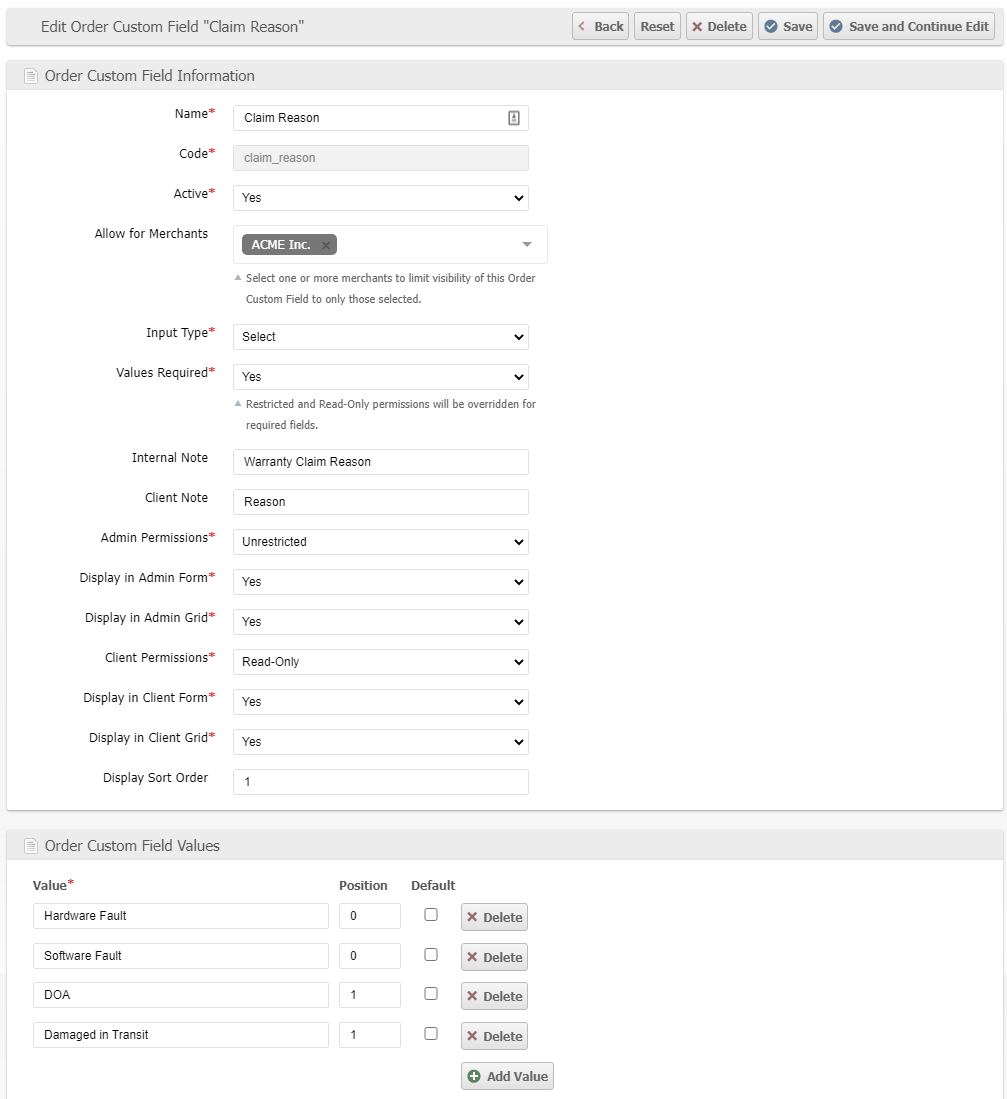The width and height of the screenshot is (1007, 1099).
Task: Remove the ACME Inc. merchant tag
Action: click(326, 244)
